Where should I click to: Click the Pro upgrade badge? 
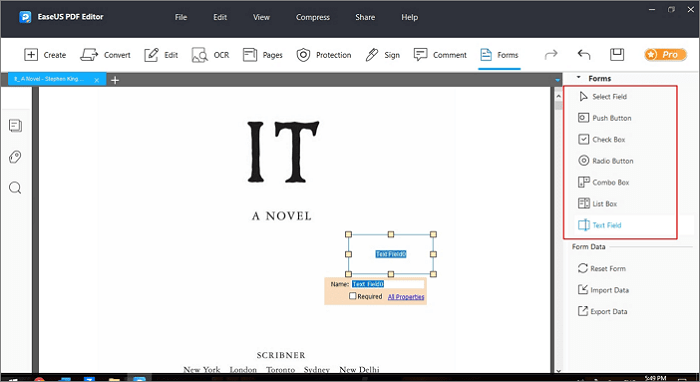click(x=665, y=54)
